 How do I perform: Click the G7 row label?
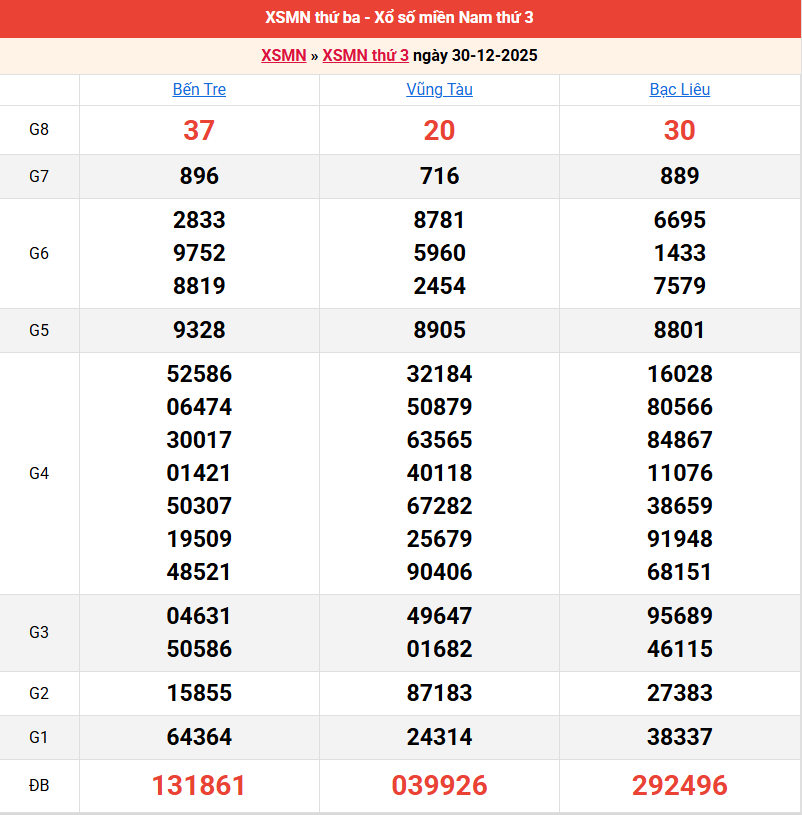pyautogui.click(x=39, y=177)
